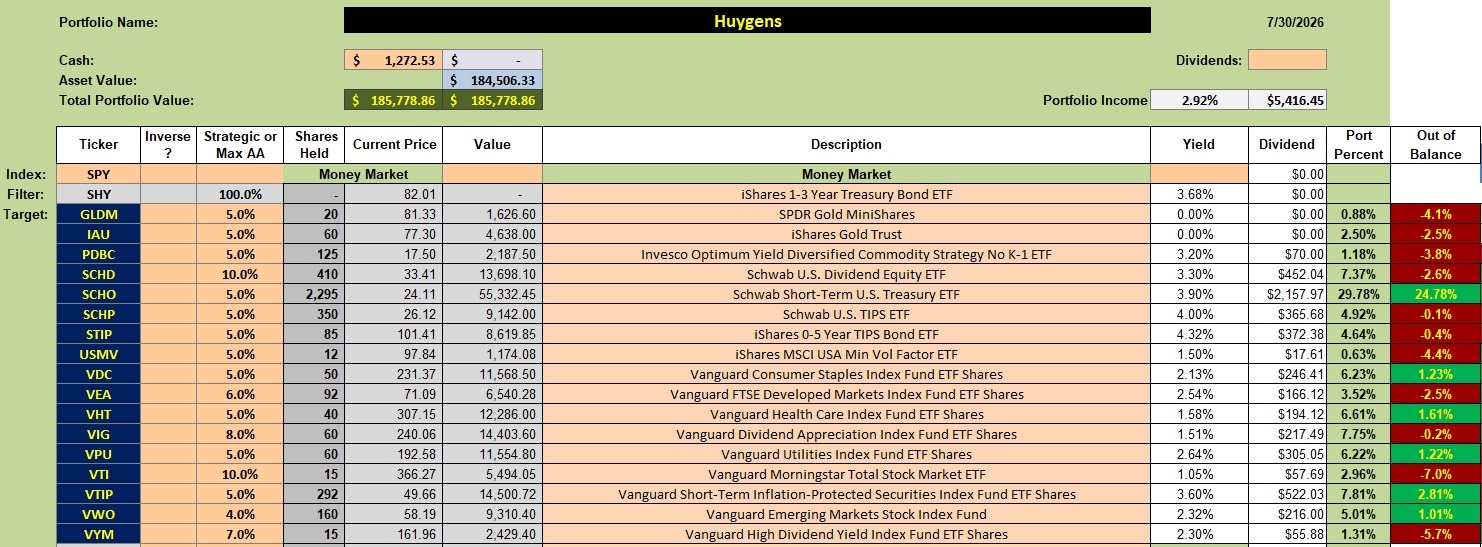Click the STIP yield 4.32%
1482x547 pixels.
(x=1199, y=334)
